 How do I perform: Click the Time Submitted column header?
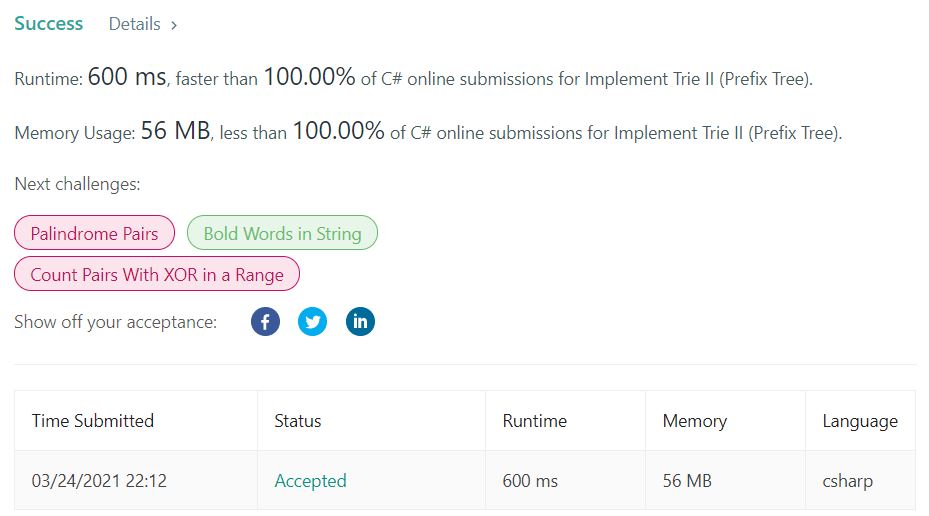(x=93, y=421)
